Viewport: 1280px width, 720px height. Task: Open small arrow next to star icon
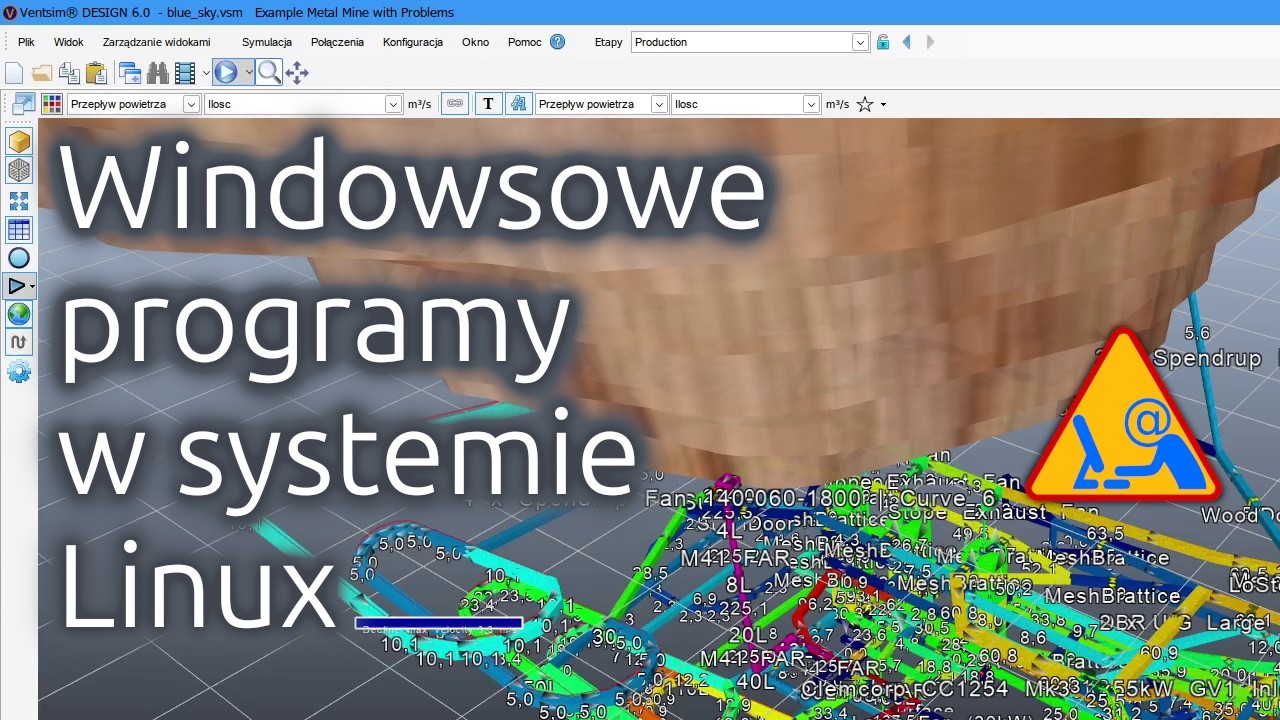883,105
